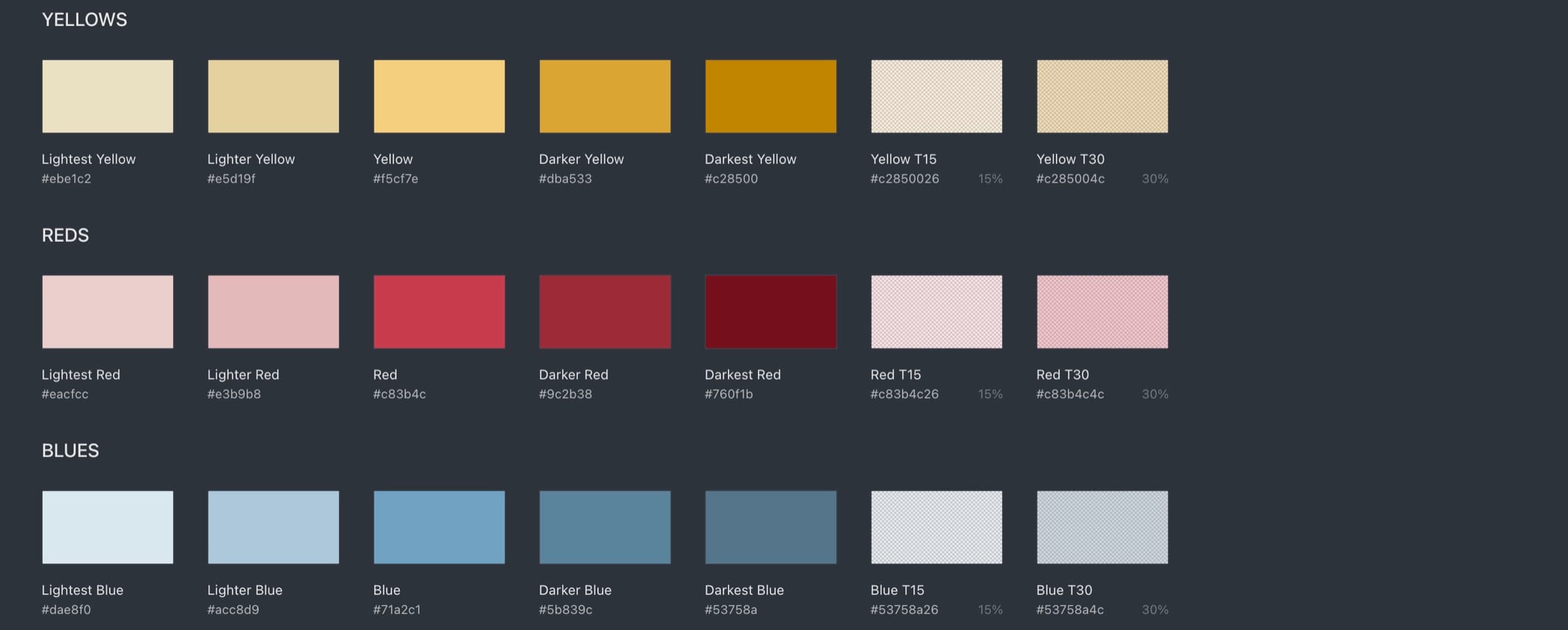Click the 15% label under Red T15

(x=990, y=394)
